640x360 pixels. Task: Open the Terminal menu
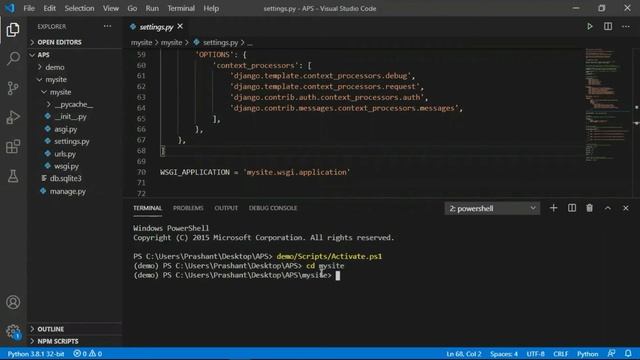click(181, 8)
